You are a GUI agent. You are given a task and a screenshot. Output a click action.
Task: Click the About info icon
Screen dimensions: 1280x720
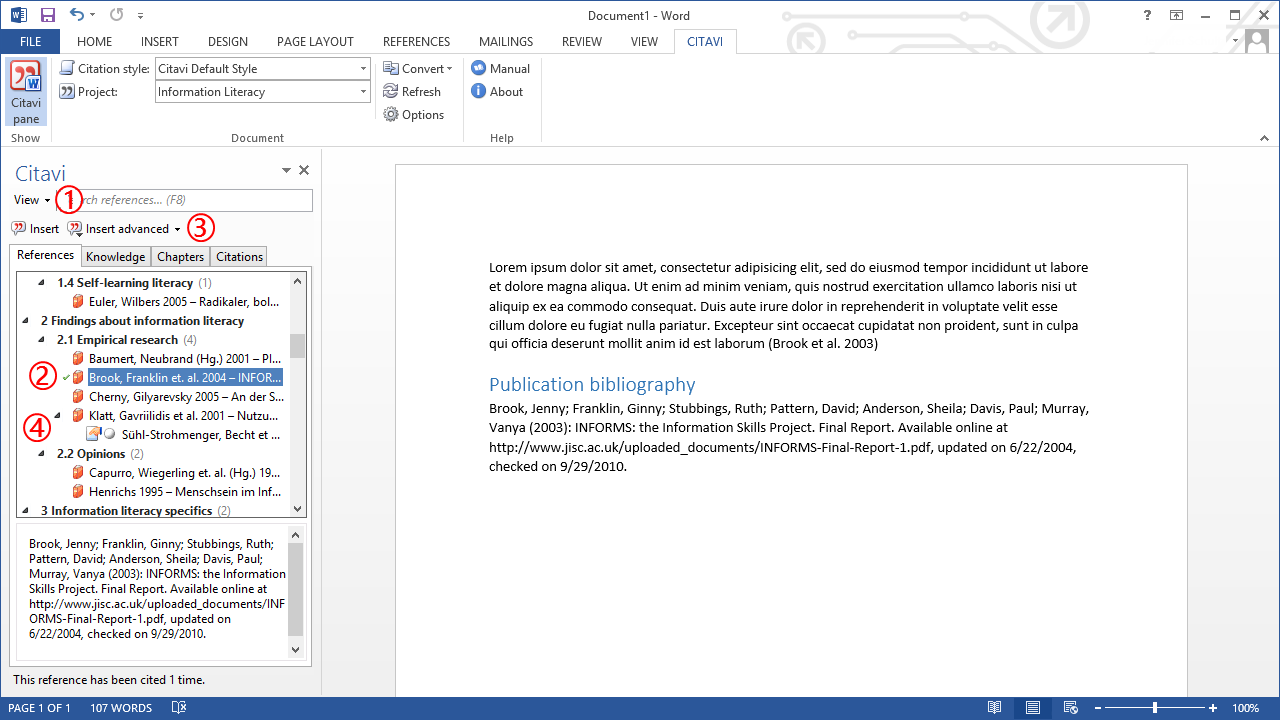[479, 91]
